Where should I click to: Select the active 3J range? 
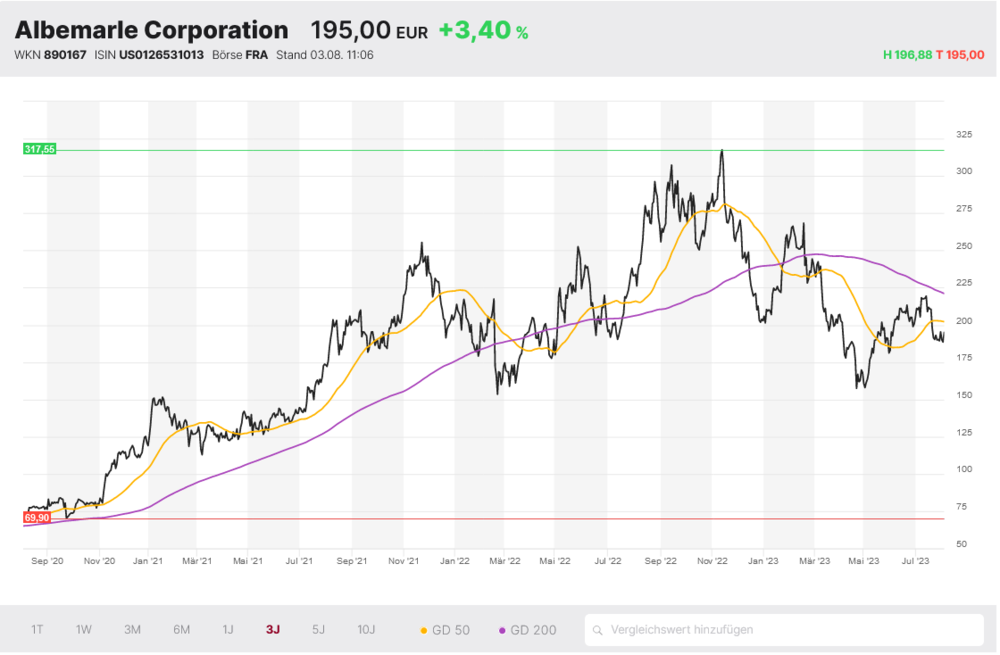click(x=273, y=630)
